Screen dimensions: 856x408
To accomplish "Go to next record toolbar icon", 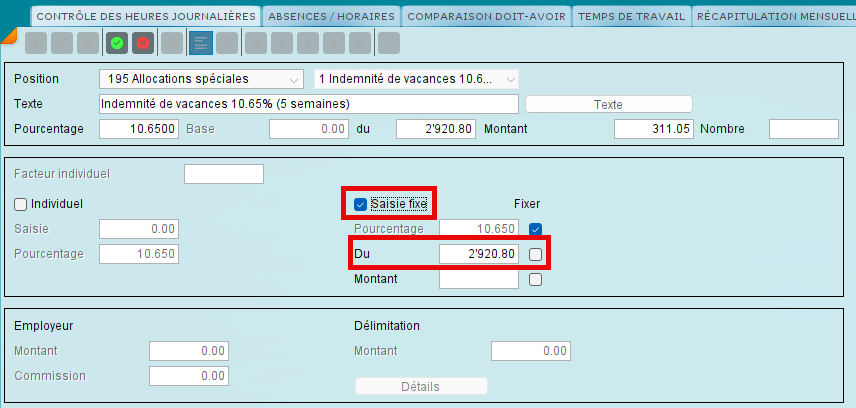I will click(334, 43).
